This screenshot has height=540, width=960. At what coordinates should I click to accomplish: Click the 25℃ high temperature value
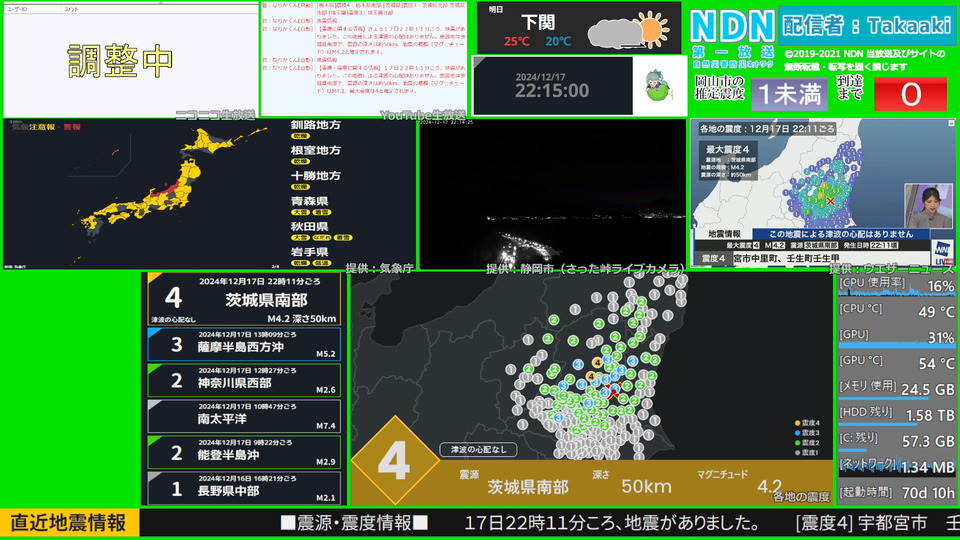click(516, 42)
